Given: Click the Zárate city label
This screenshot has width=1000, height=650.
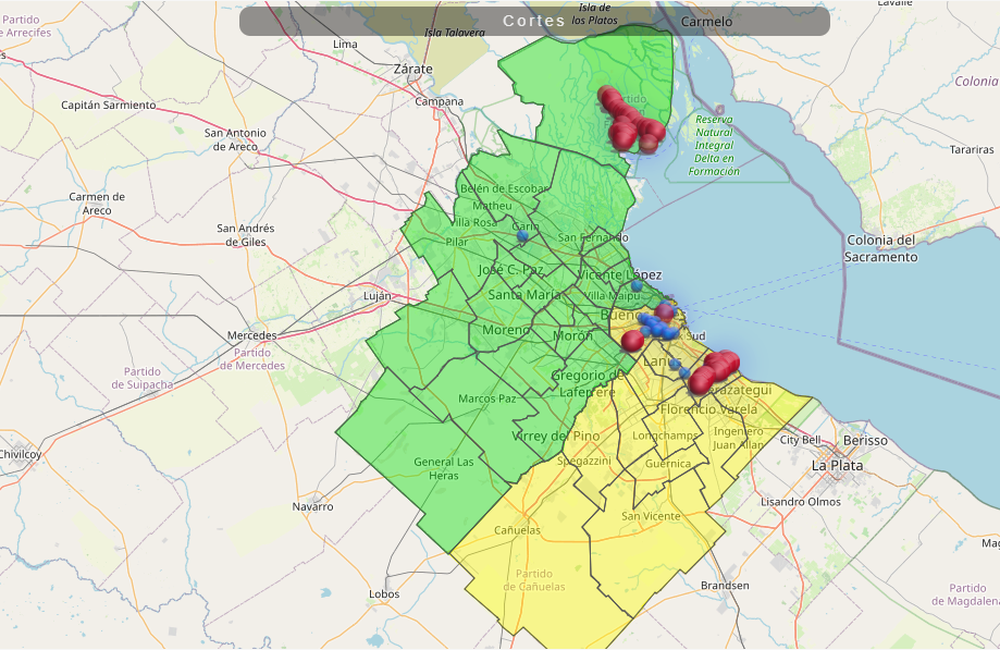Looking at the screenshot, I should (414, 69).
